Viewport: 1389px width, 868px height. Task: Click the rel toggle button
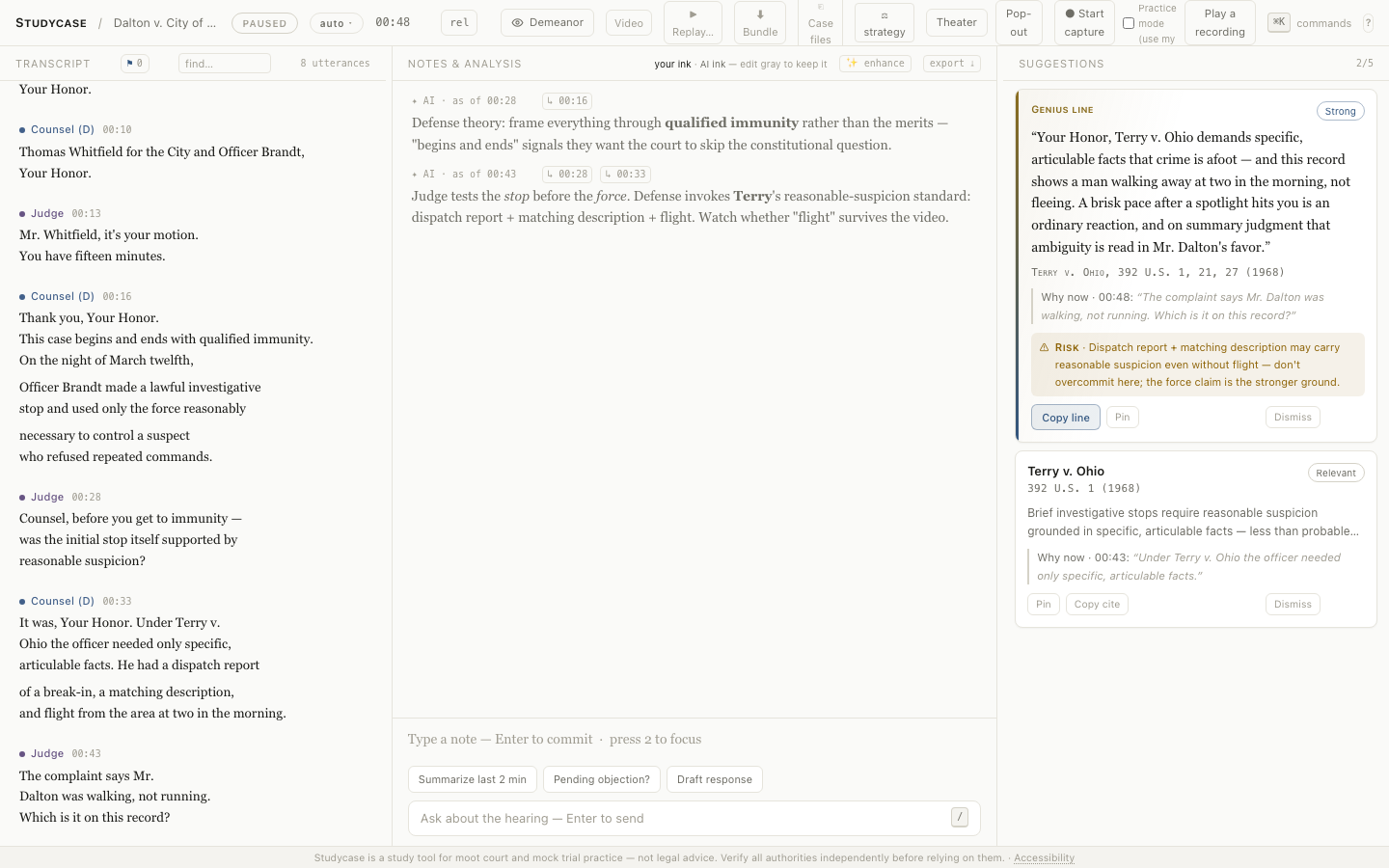click(x=459, y=22)
